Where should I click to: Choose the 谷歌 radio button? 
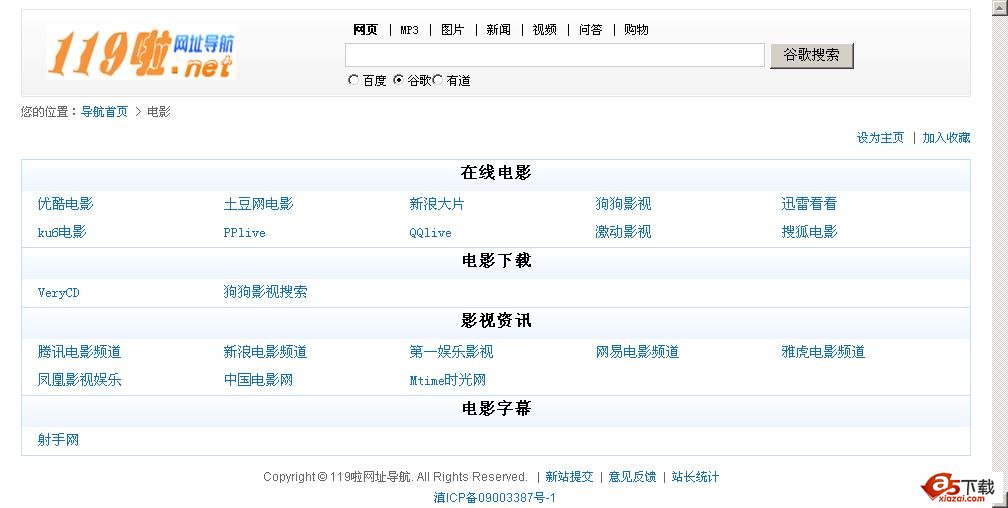(399, 80)
